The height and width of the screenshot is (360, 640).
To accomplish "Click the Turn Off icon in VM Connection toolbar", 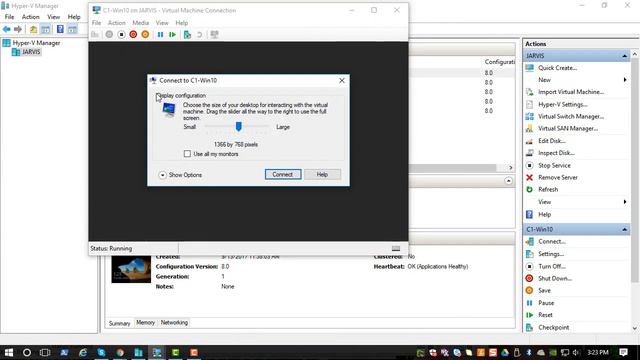I will [x=121, y=35].
